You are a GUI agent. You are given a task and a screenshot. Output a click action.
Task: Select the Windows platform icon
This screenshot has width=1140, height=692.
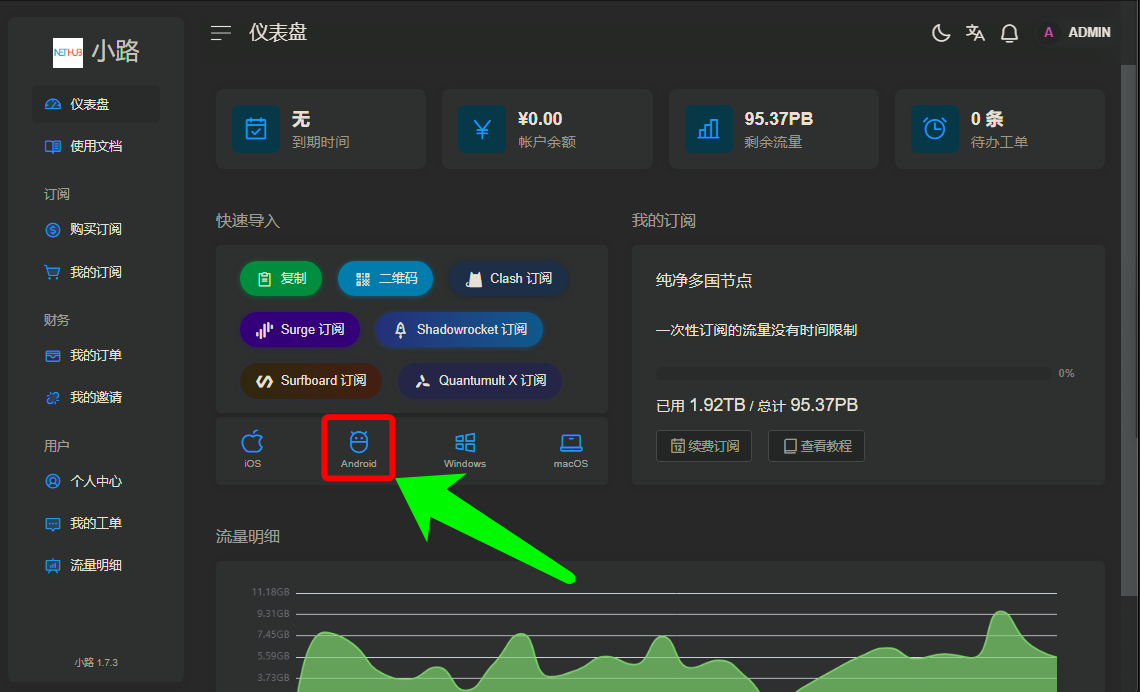pyautogui.click(x=465, y=448)
